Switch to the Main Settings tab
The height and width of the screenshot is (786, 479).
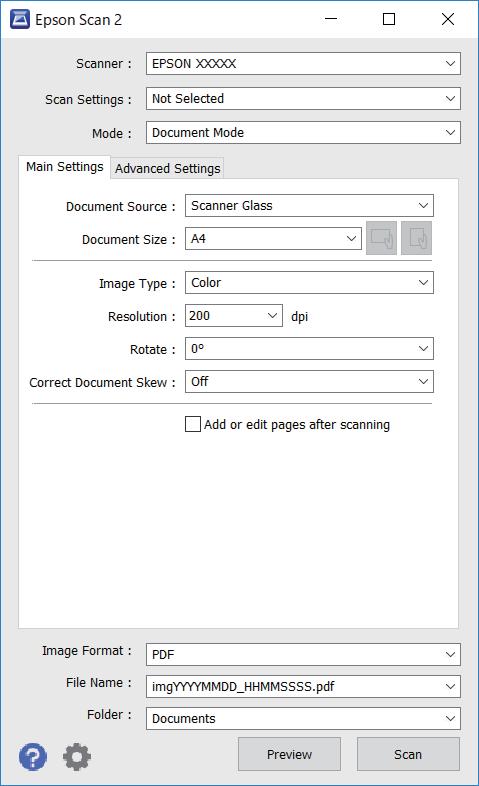tap(65, 167)
